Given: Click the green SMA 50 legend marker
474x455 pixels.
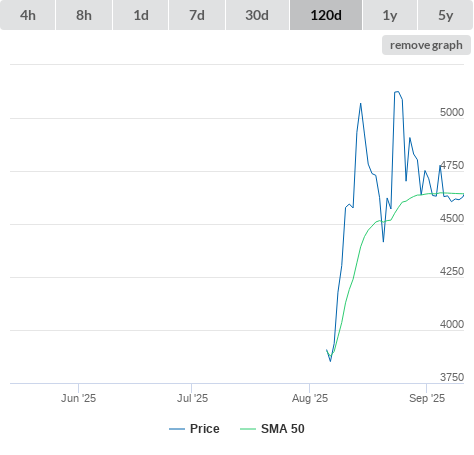Looking at the screenshot, I should 248,429.
